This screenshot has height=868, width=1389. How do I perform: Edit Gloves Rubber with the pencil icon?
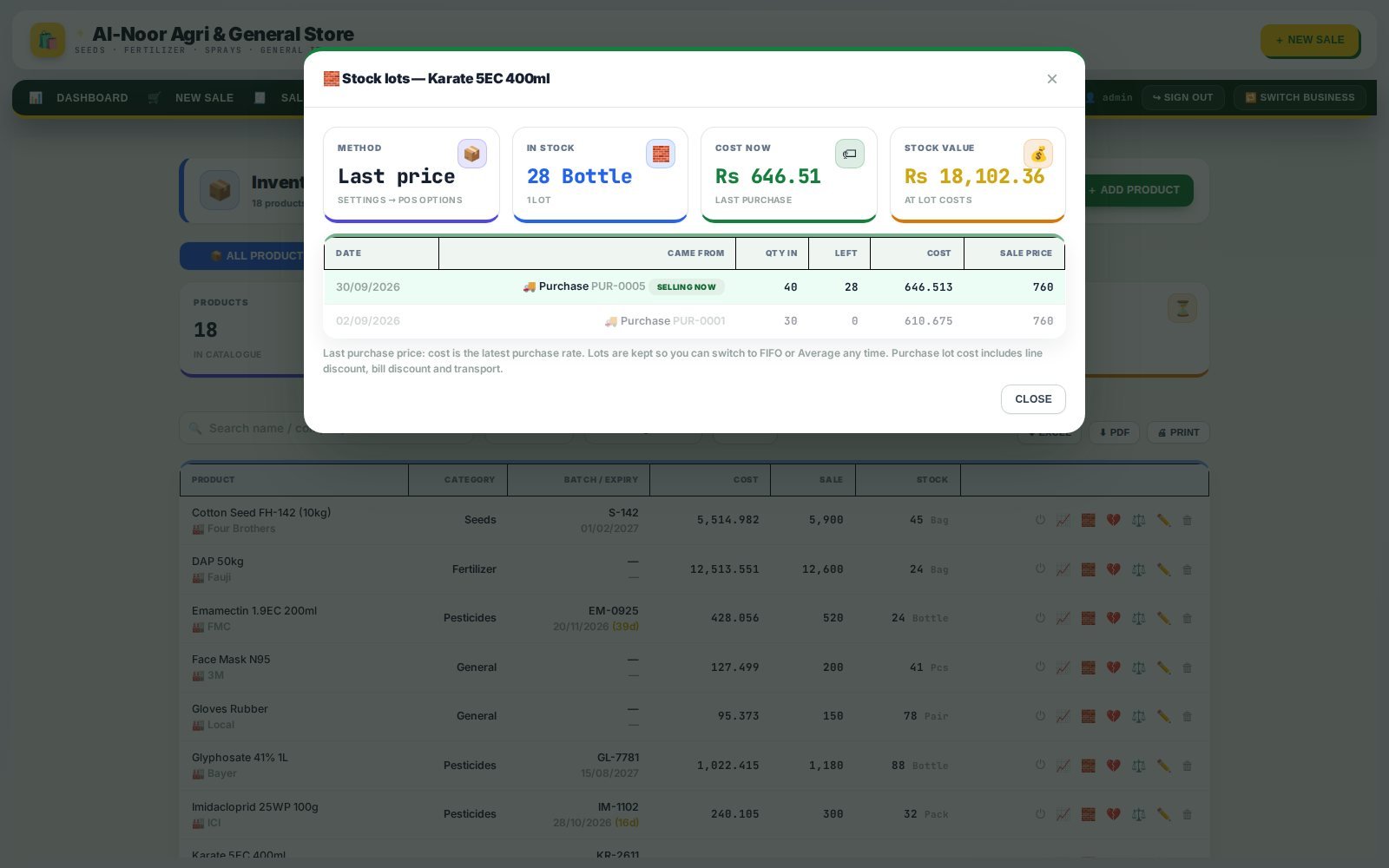(1163, 717)
